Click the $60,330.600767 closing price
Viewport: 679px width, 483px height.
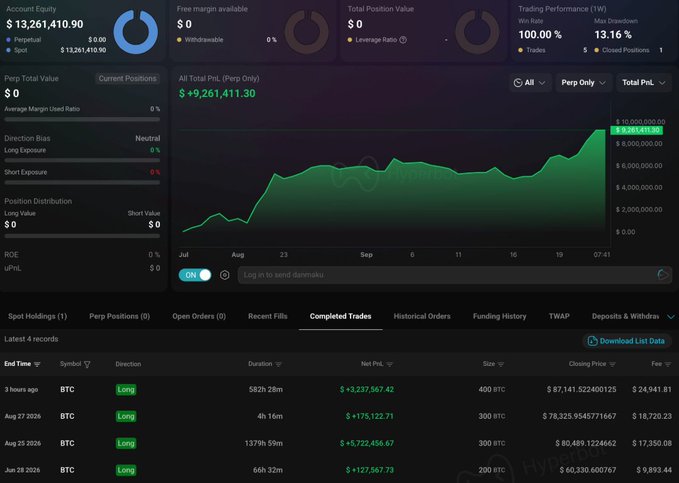pyautogui.click(x=588, y=470)
